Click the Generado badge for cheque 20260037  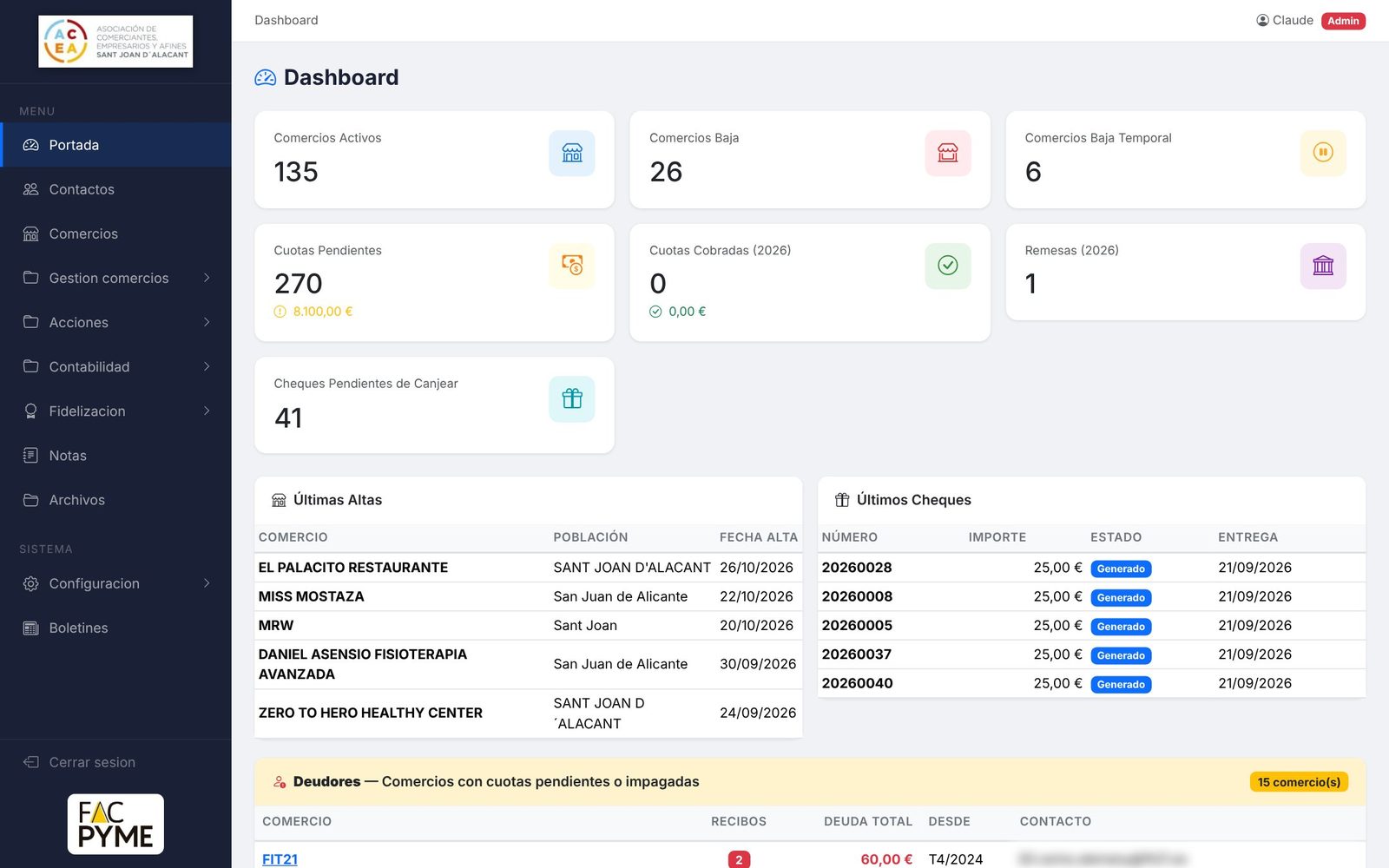[x=1121, y=655]
